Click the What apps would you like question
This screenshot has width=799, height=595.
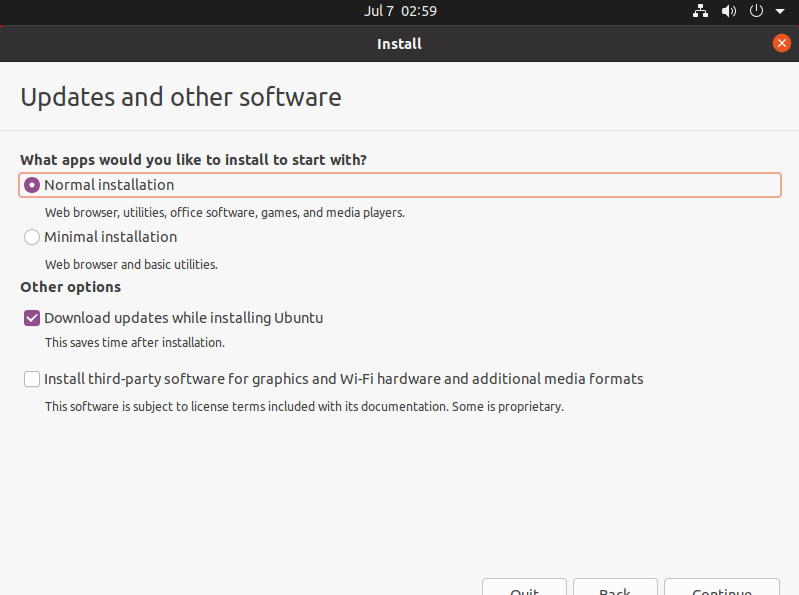pos(193,159)
